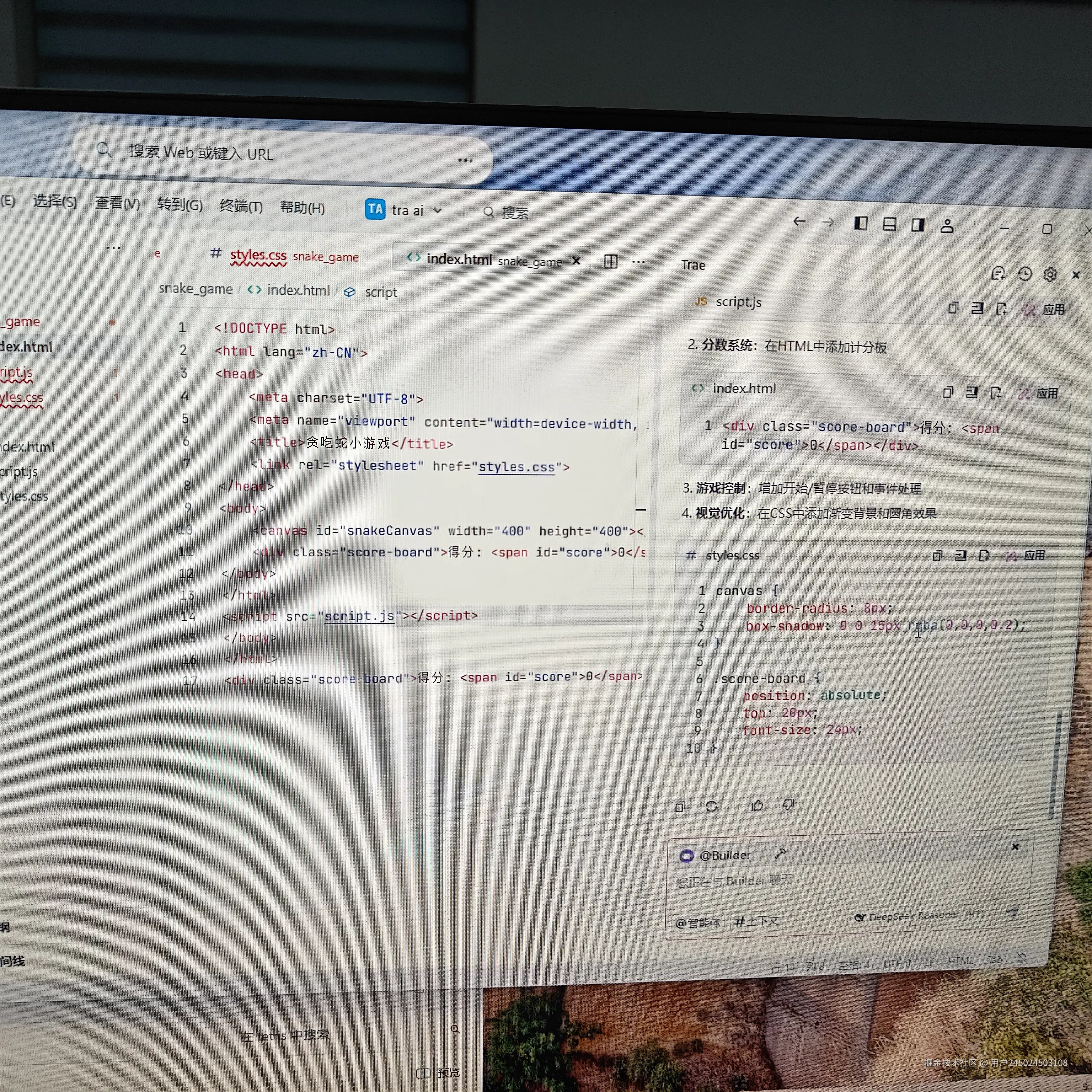This screenshot has width=1092, height=1092.
Task: Open editor more actions ellipsis
Action: pyautogui.click(x=639, y=262)
